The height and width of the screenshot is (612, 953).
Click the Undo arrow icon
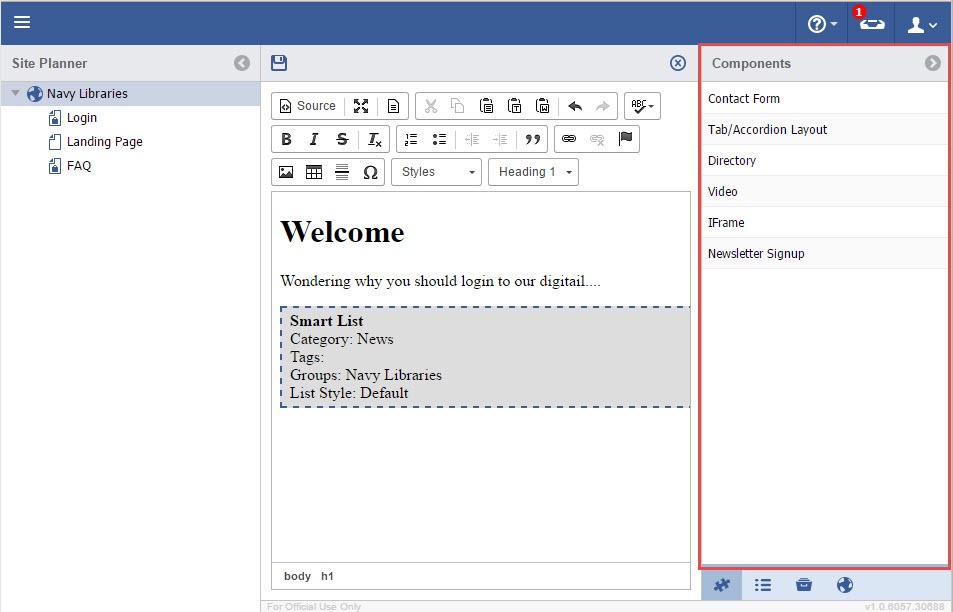574,106
